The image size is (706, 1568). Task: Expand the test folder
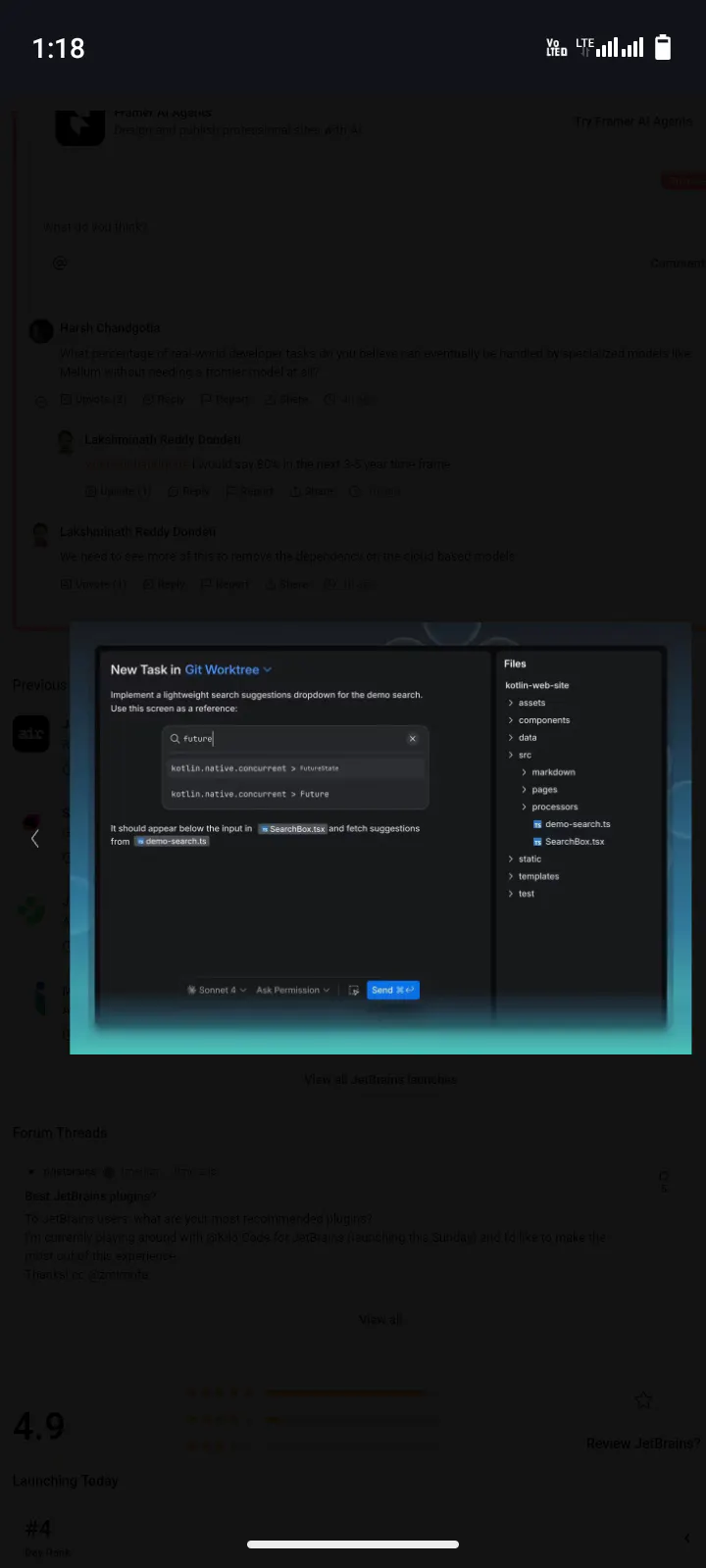[x=521, y=894]
